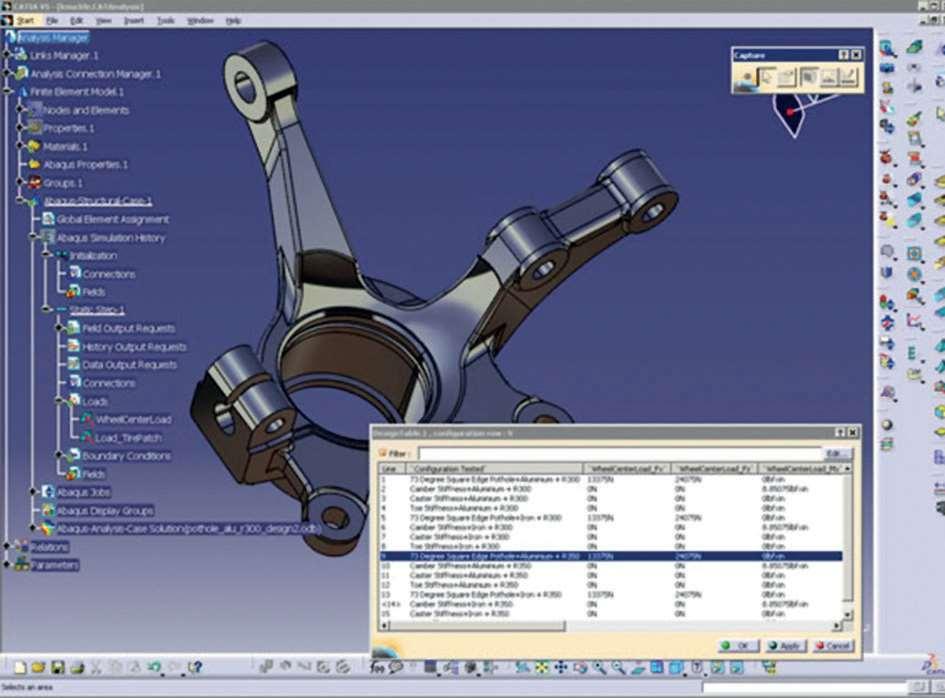Expand the Nodes and Elements node
The height and width of the screenshot is (698, 945).
[19, 110]
